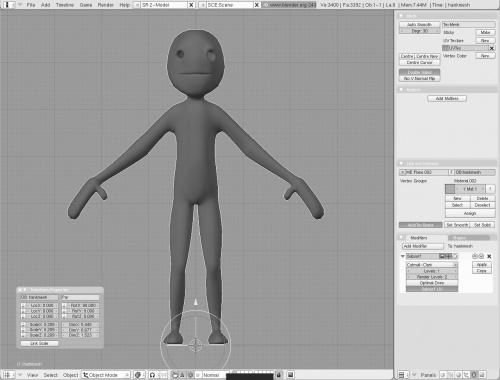Toggle Optimal Draw in Subsurf modifier
500x380 pixels.
point(432,283)
